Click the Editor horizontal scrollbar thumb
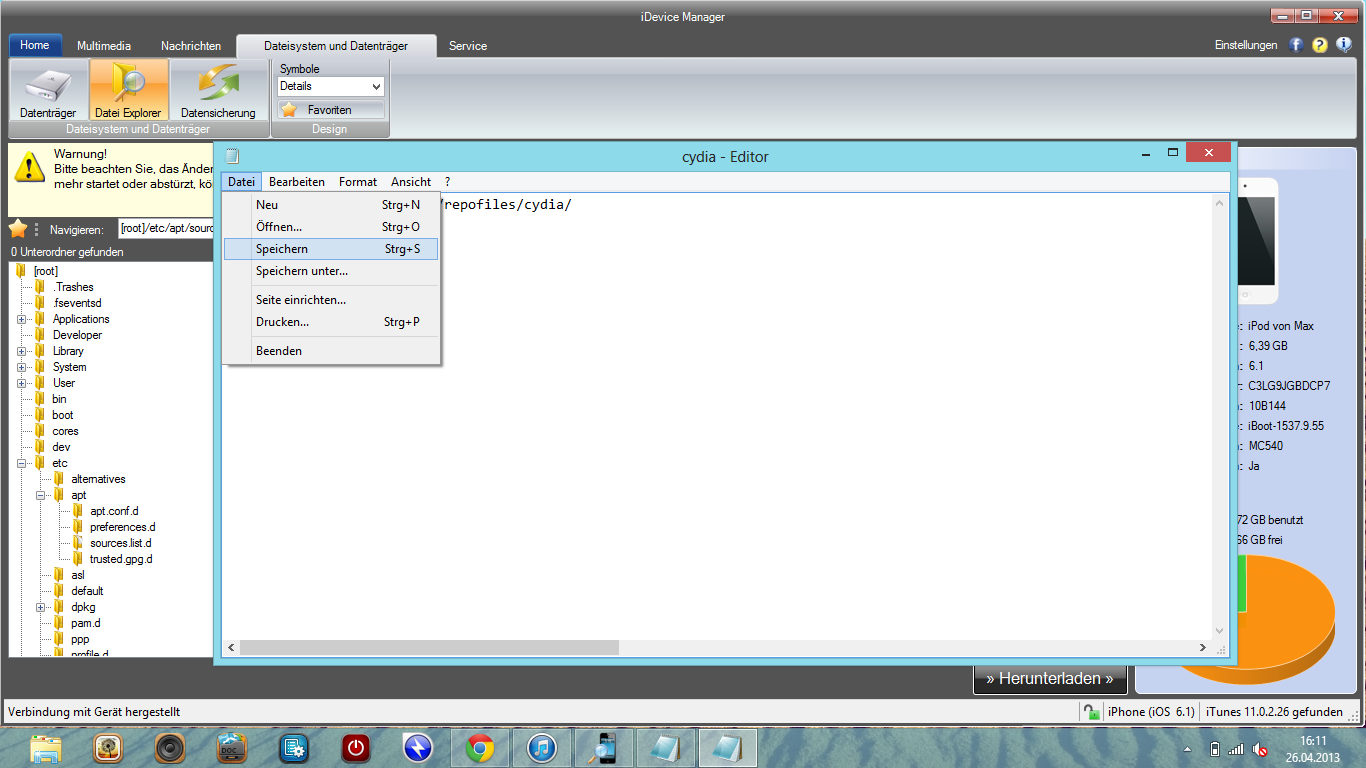The height and width of the screenshot is (768, 1366). coord(429,648)
